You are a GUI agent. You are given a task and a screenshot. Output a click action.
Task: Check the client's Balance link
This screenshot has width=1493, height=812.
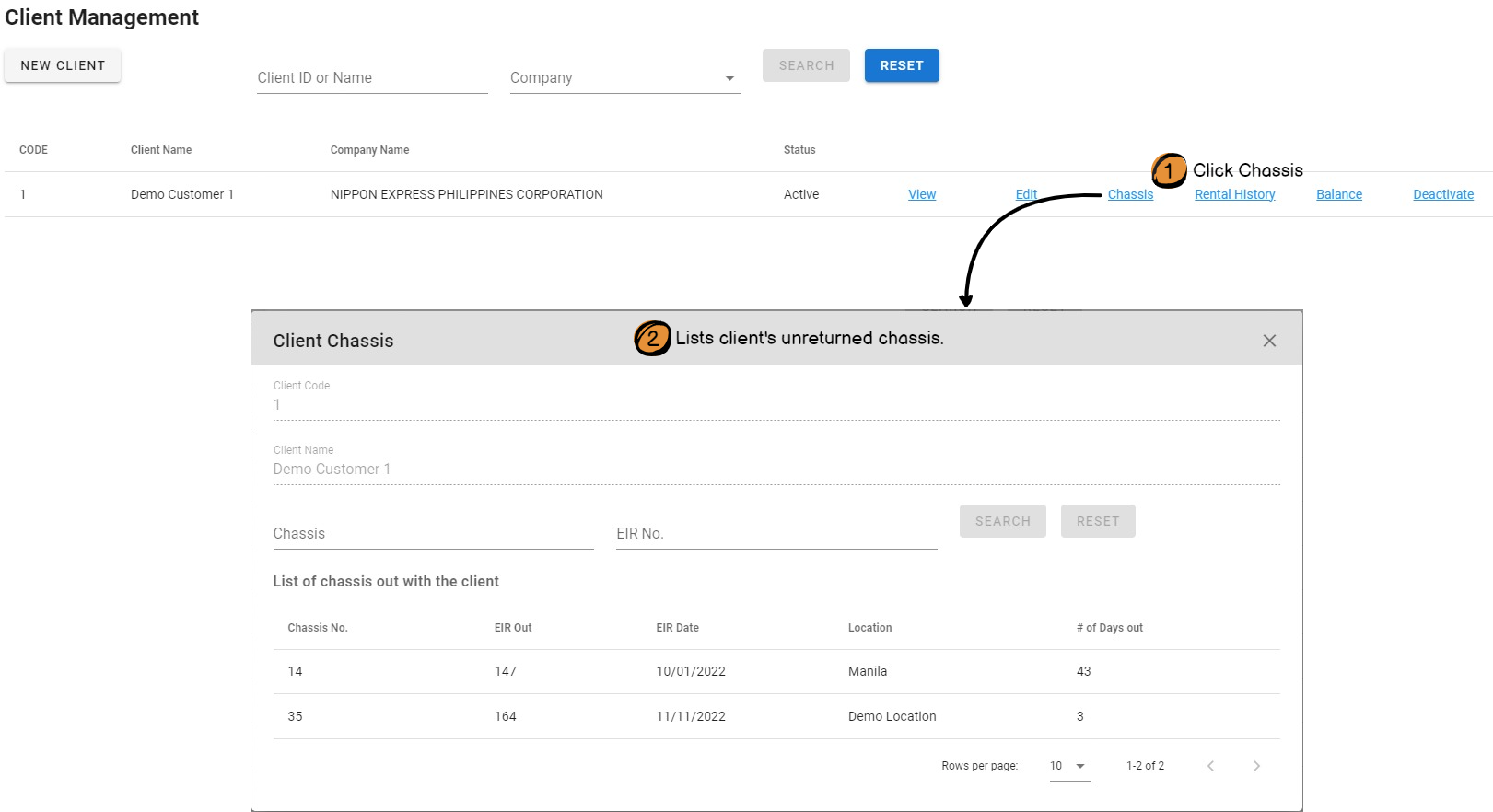point(1338,194)
